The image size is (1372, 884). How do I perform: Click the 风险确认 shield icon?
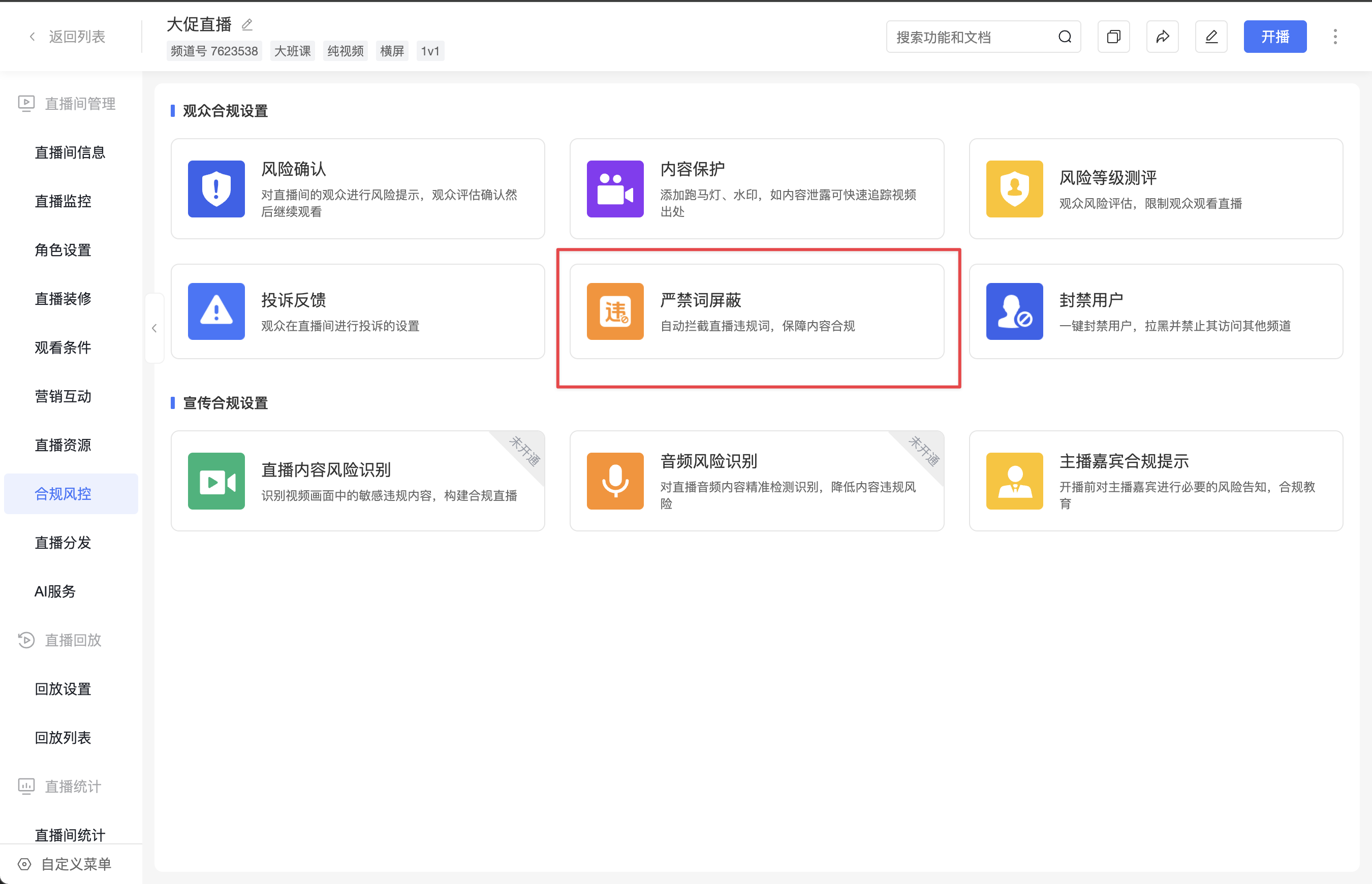click(216, 189)
